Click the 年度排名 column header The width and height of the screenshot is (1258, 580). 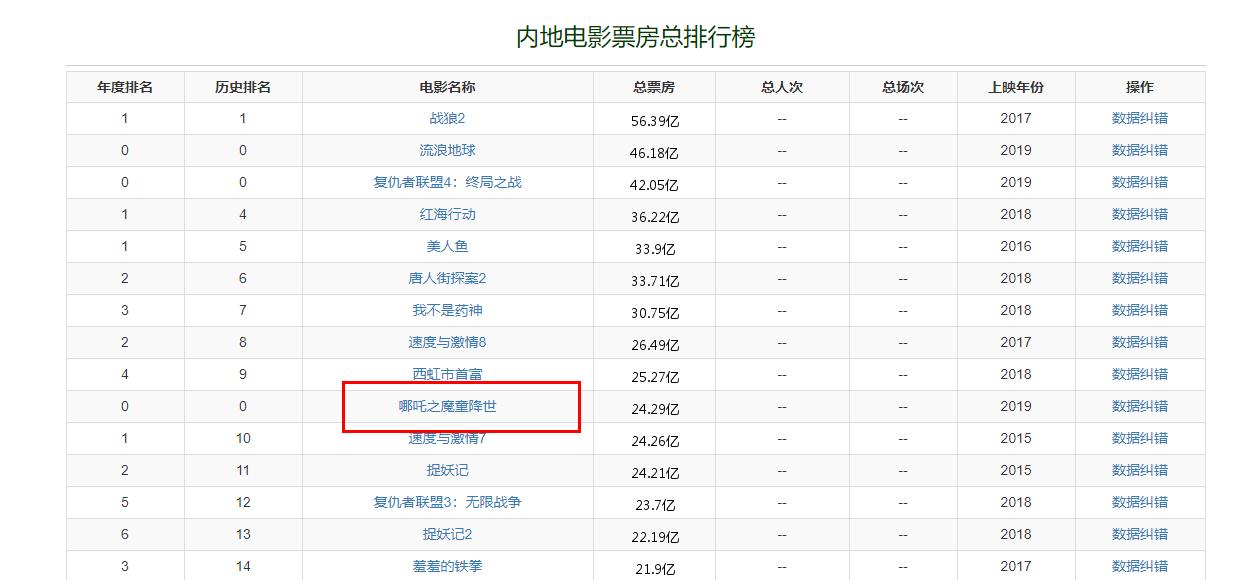coord(125,87)
